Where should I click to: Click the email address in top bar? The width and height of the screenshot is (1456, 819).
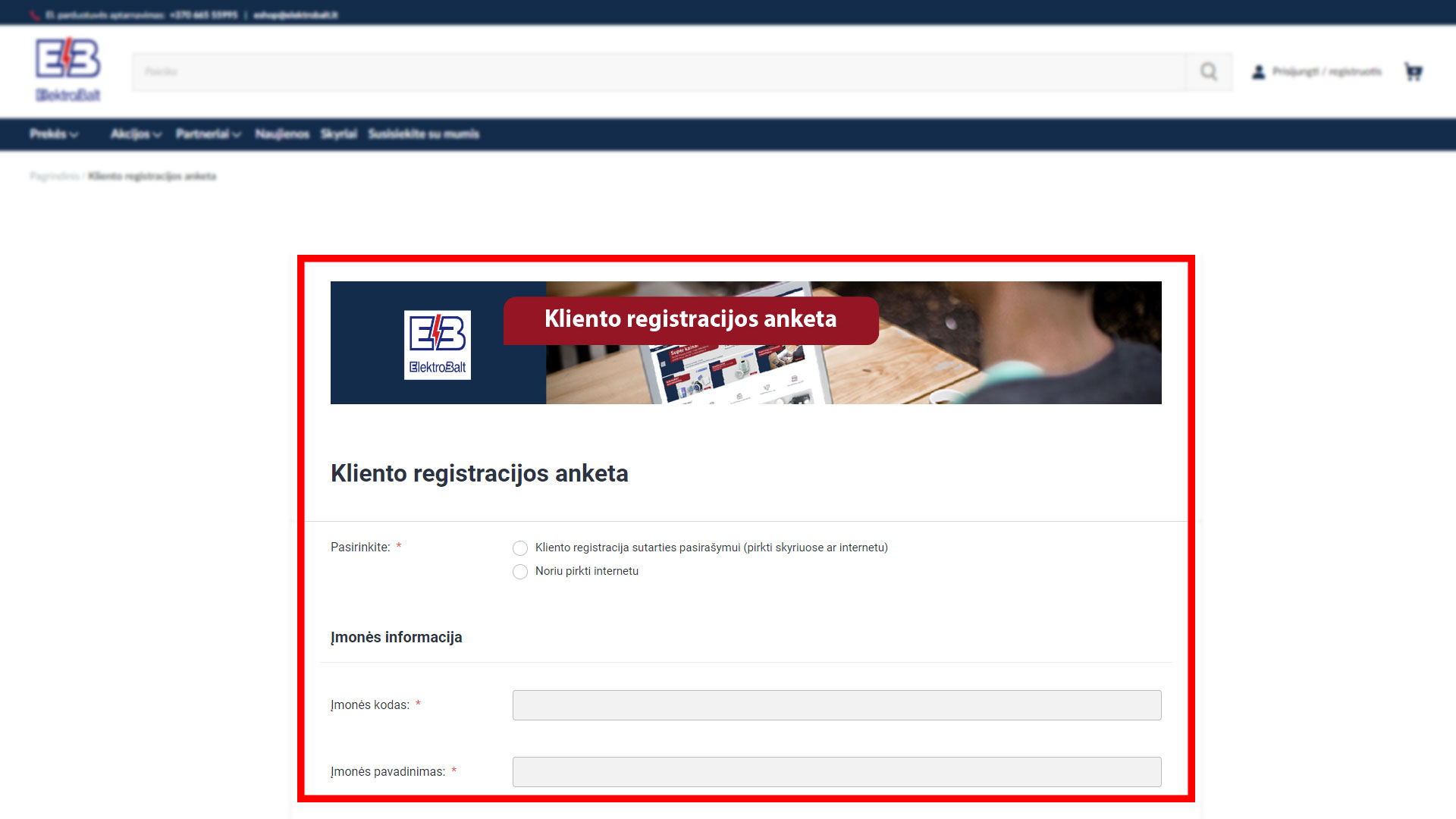(296, 15)
